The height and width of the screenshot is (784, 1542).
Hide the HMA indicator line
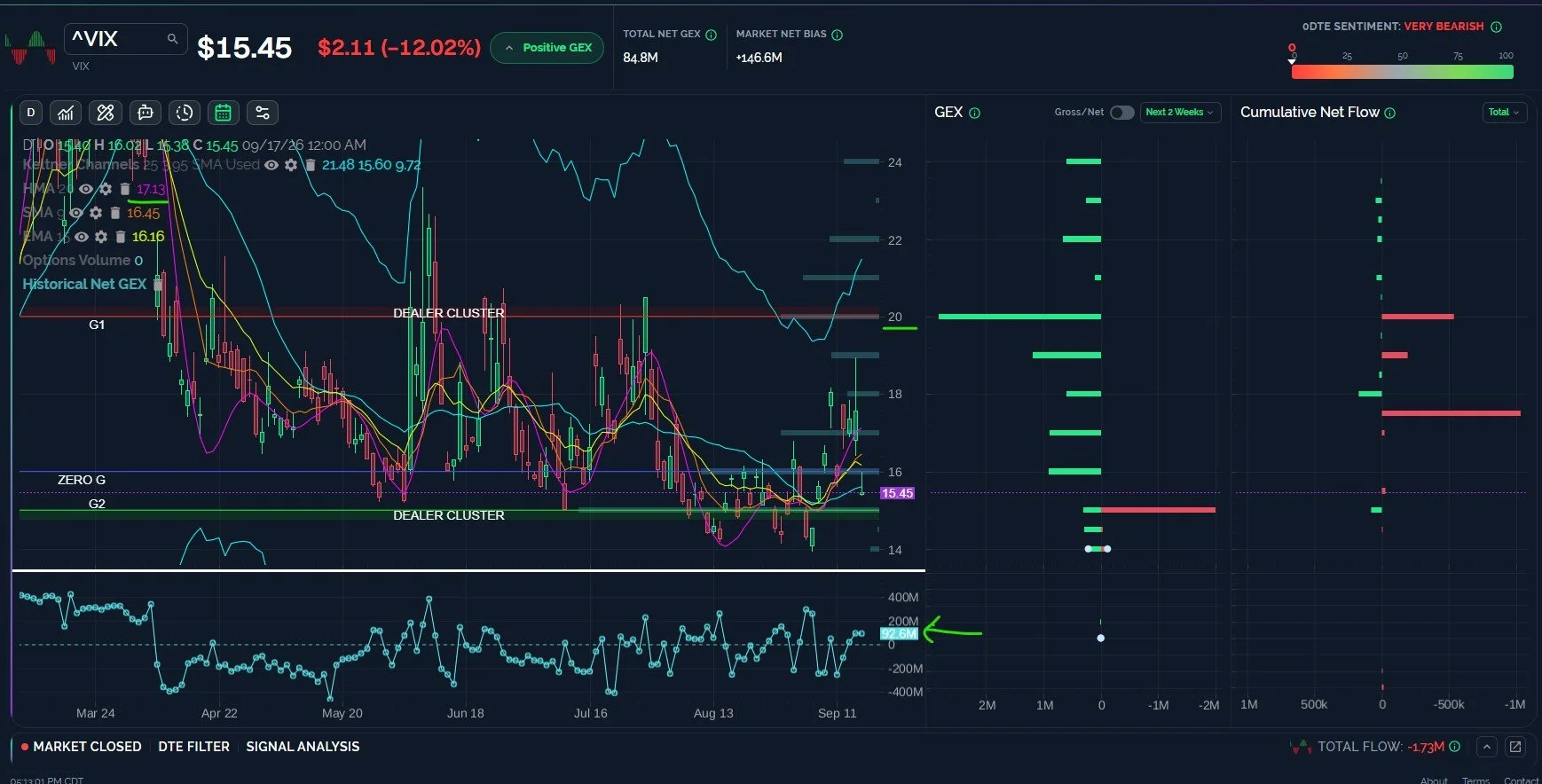tap(86, 189)
